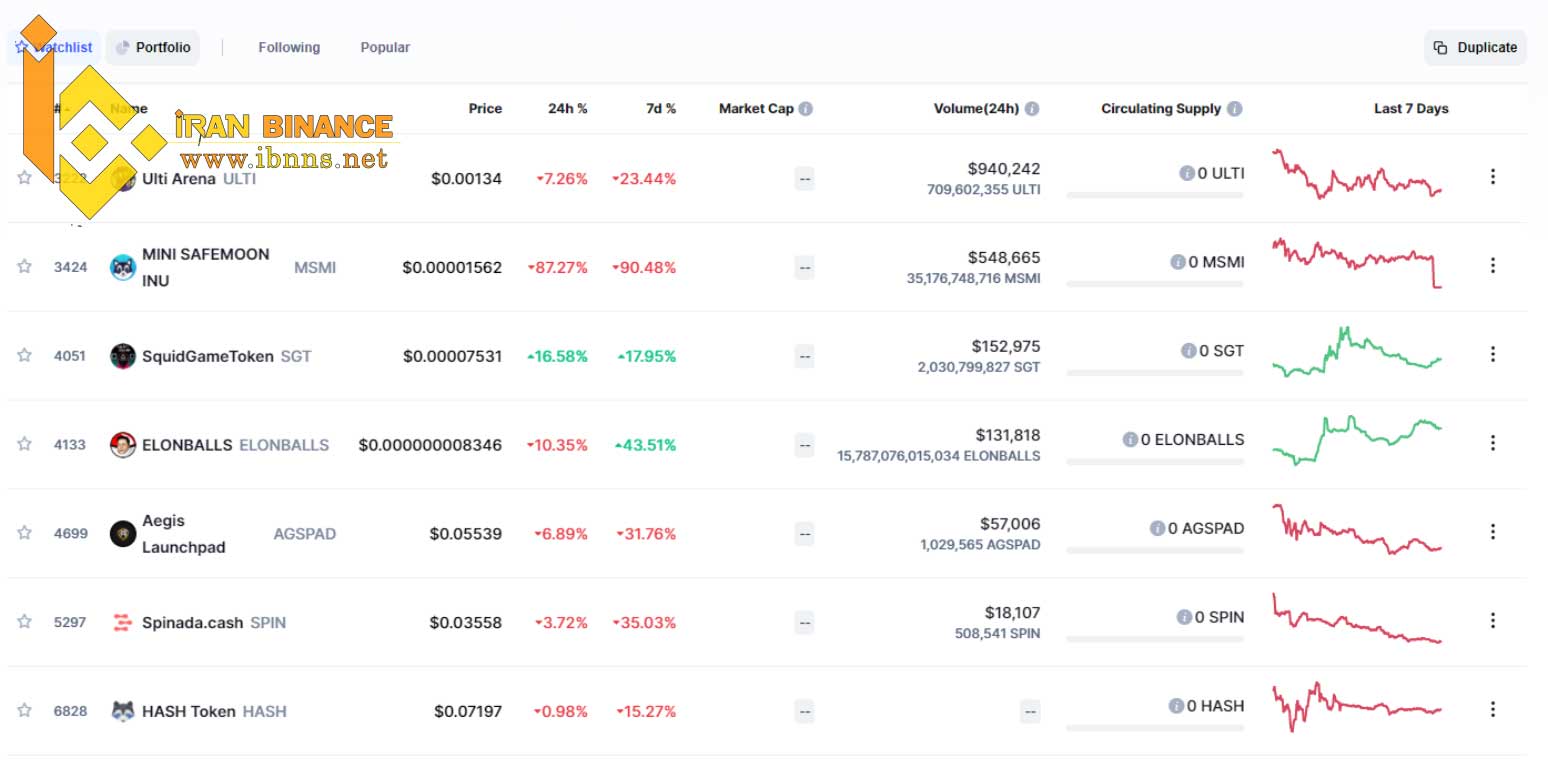Click ELONBALLS coin logo
This screenshot has height=768, width=1548.
coord(123,445)
